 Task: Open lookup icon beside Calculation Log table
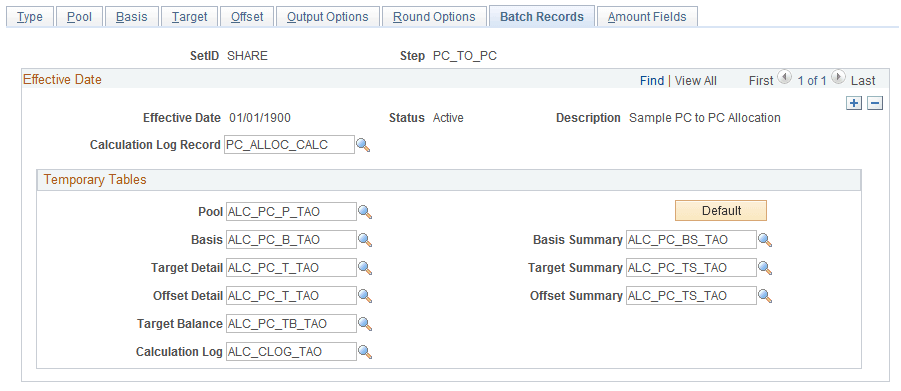pos(365,351)
